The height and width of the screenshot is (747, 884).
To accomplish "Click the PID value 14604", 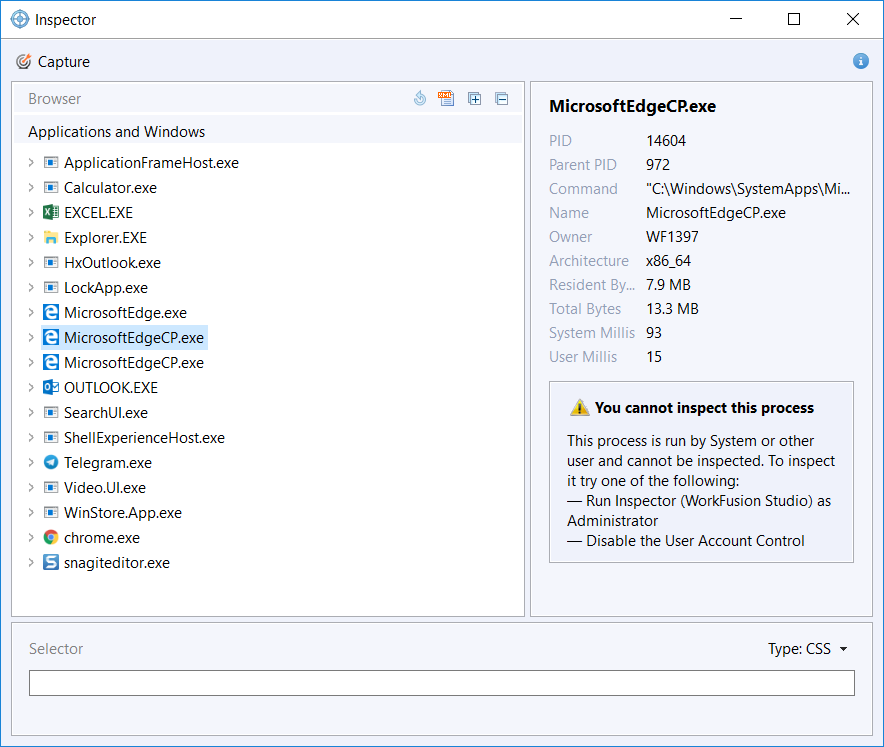I will pyautogui.click(x=666, y=140).
